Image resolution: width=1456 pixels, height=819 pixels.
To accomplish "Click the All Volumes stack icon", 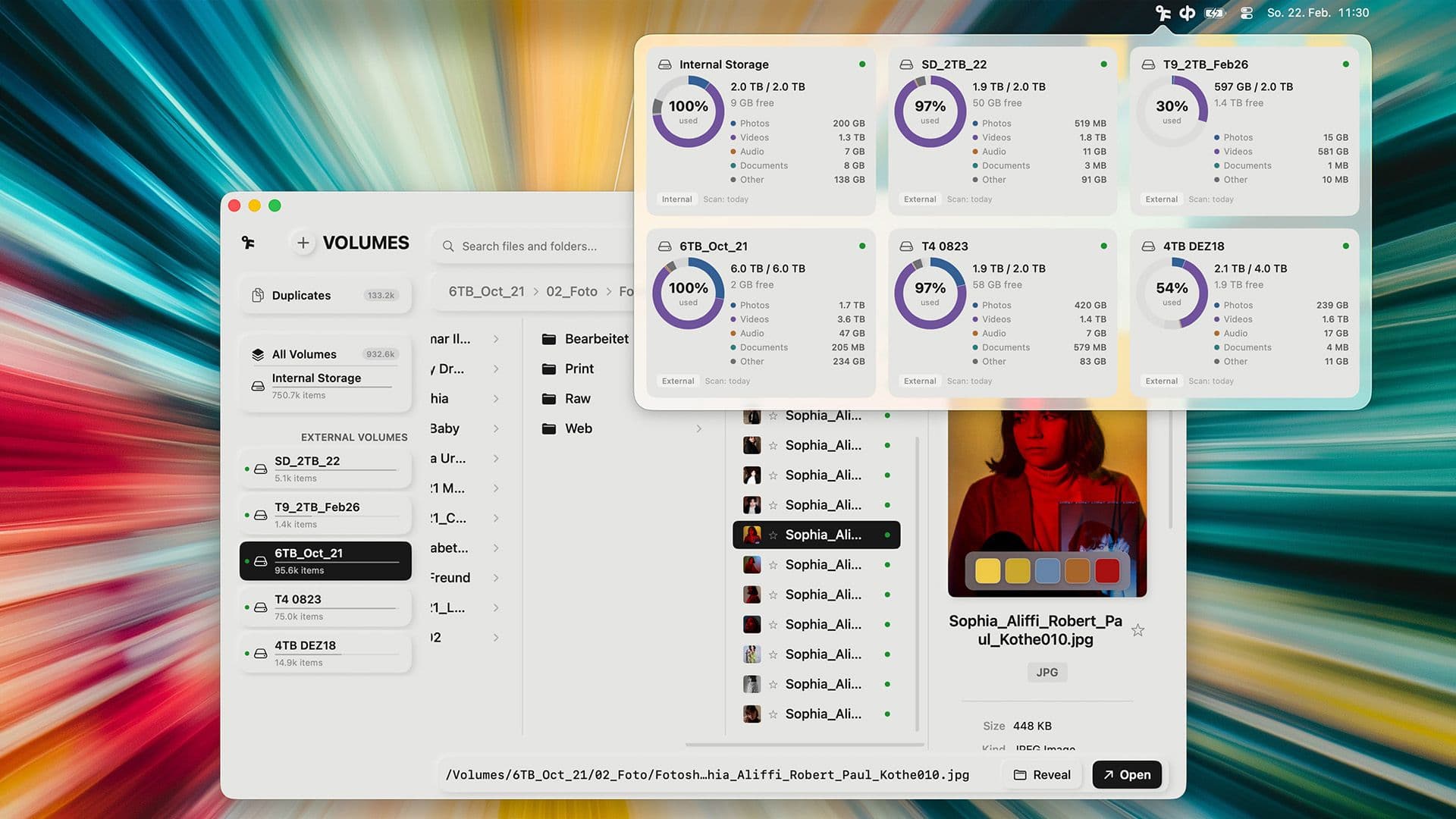I will click(x=258, y=354).
